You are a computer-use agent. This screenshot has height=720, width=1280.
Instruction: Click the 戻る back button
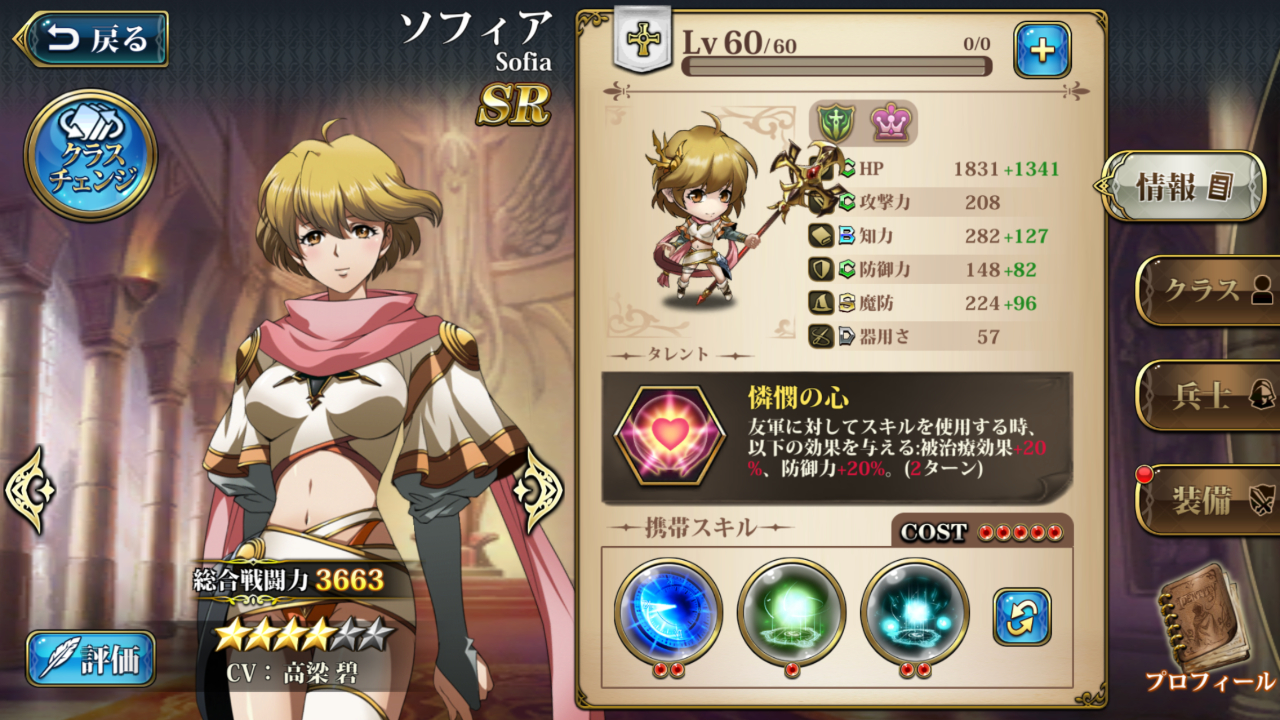click(91, 39)
